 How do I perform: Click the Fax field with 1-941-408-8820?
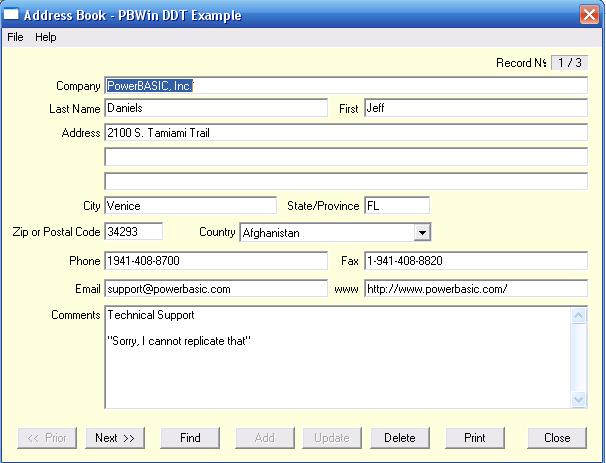point(476,261)
